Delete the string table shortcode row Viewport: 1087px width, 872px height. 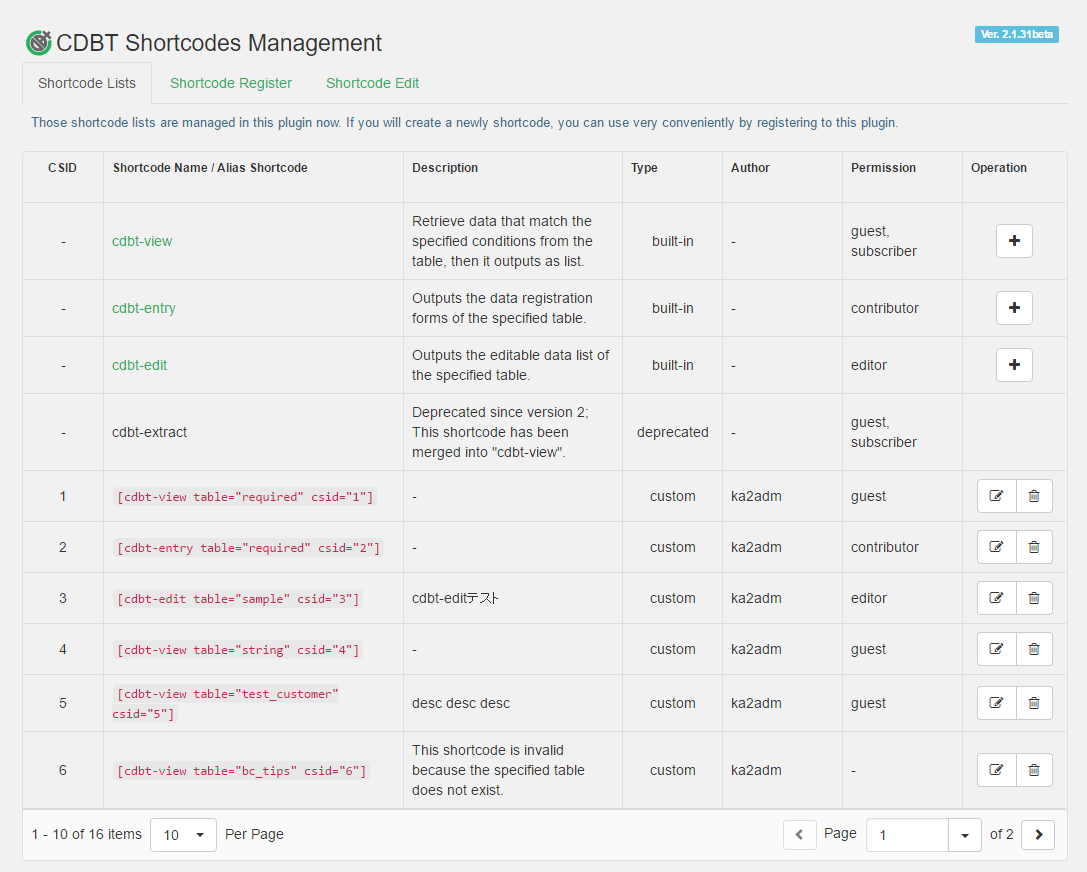click(1034, 649)
